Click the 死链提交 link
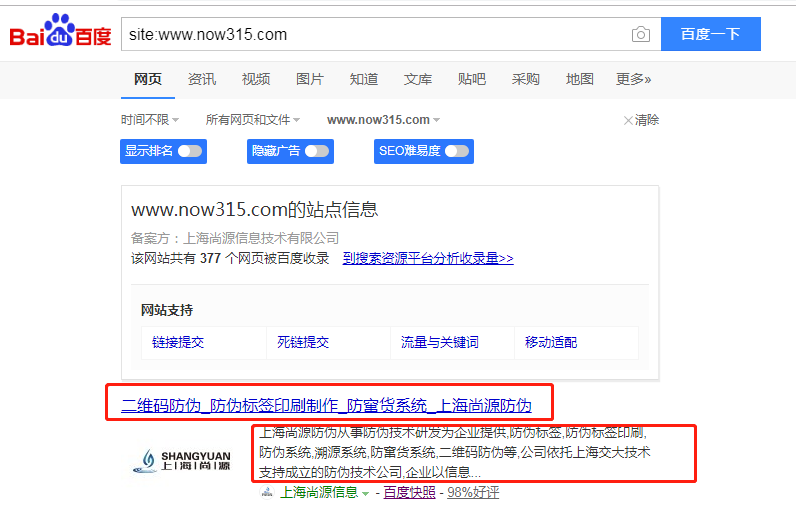Screen dimensions: 796x513 tap(303, 343)
